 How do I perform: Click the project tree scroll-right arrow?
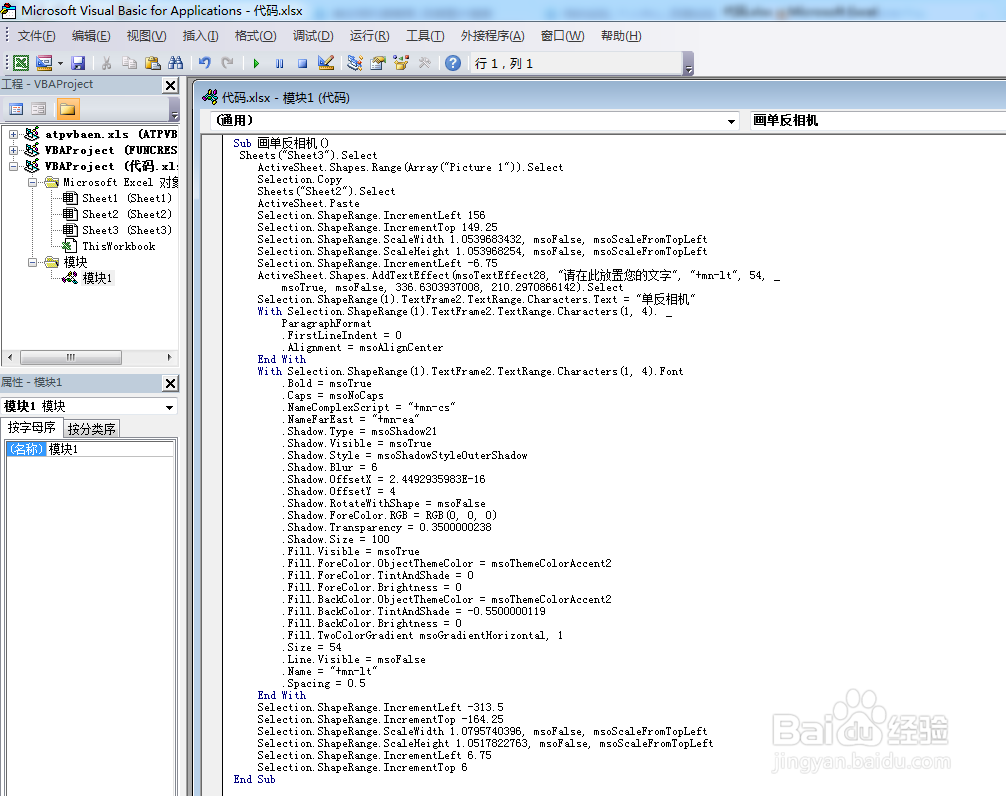[169, 357]
